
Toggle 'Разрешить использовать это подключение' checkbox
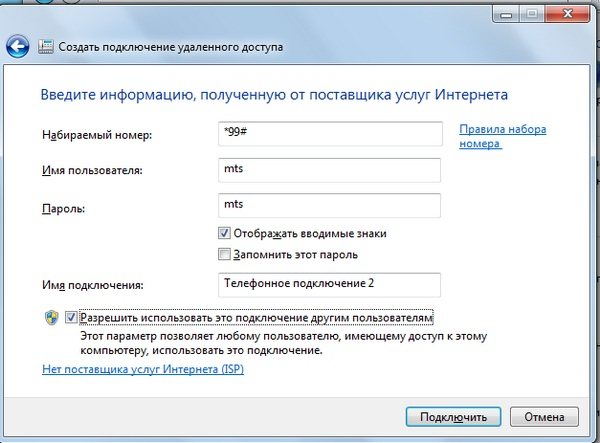71,317
